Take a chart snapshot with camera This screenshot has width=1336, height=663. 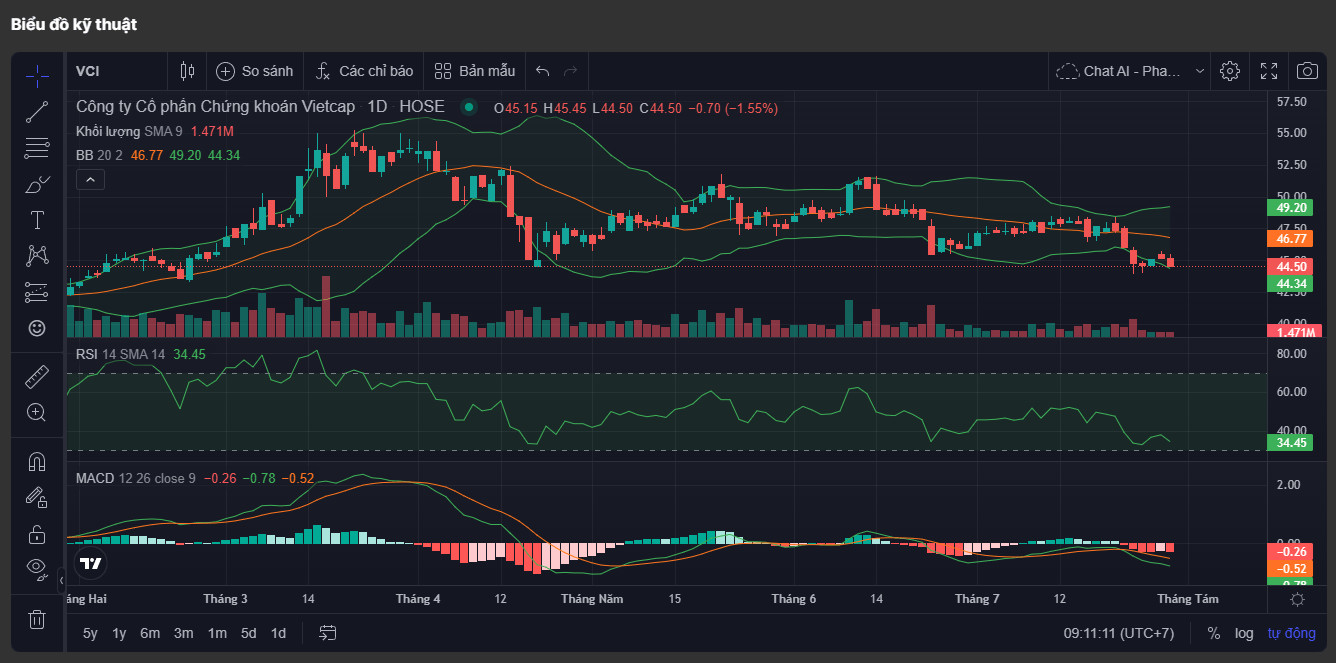pyautogui.click(x=1307, y=71)
